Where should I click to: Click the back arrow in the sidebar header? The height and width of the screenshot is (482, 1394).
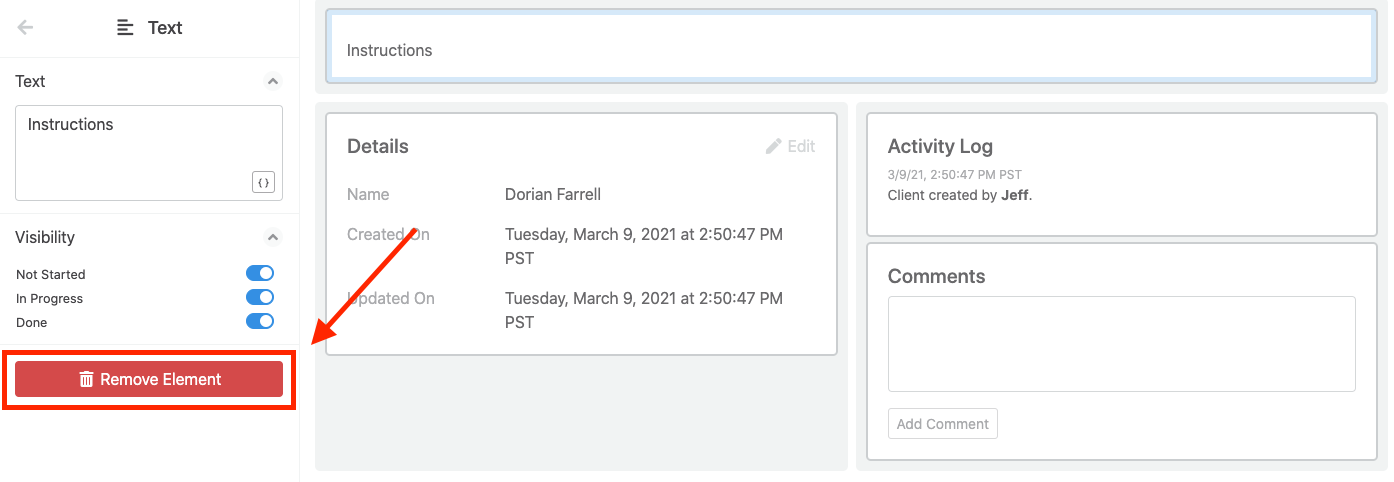click(x=26, y=28)
